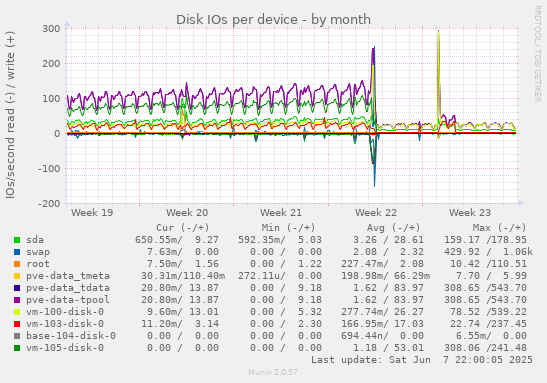The image size is (547, 383).
Task: Click the IOs/second read/write axis title
Action: 10,115
